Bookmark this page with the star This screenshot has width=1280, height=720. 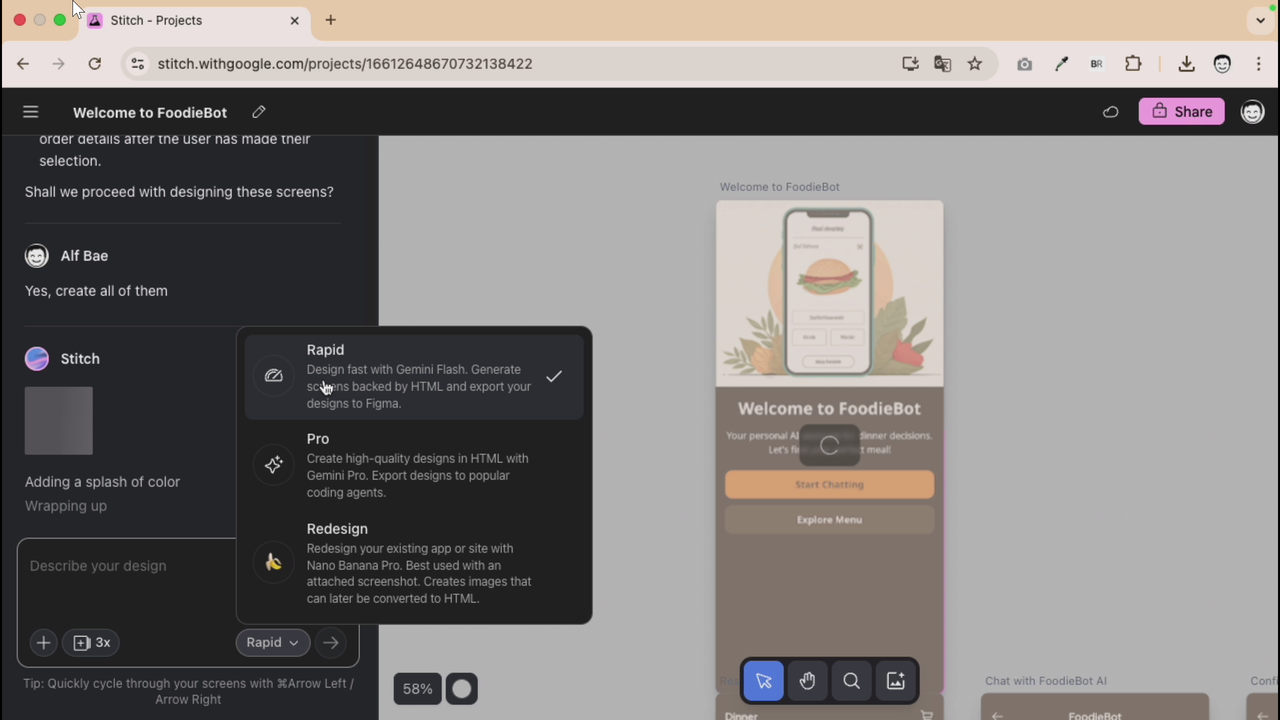tap(975, 64)
